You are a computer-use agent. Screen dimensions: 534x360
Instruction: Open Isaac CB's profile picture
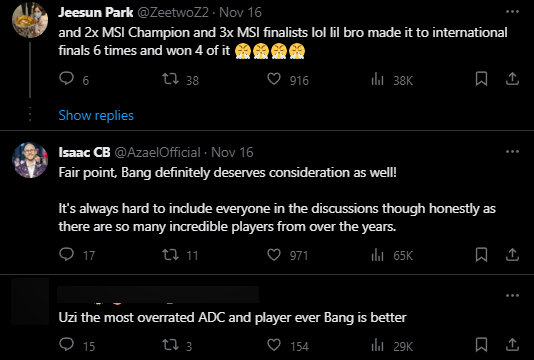(x=30, y=160)
